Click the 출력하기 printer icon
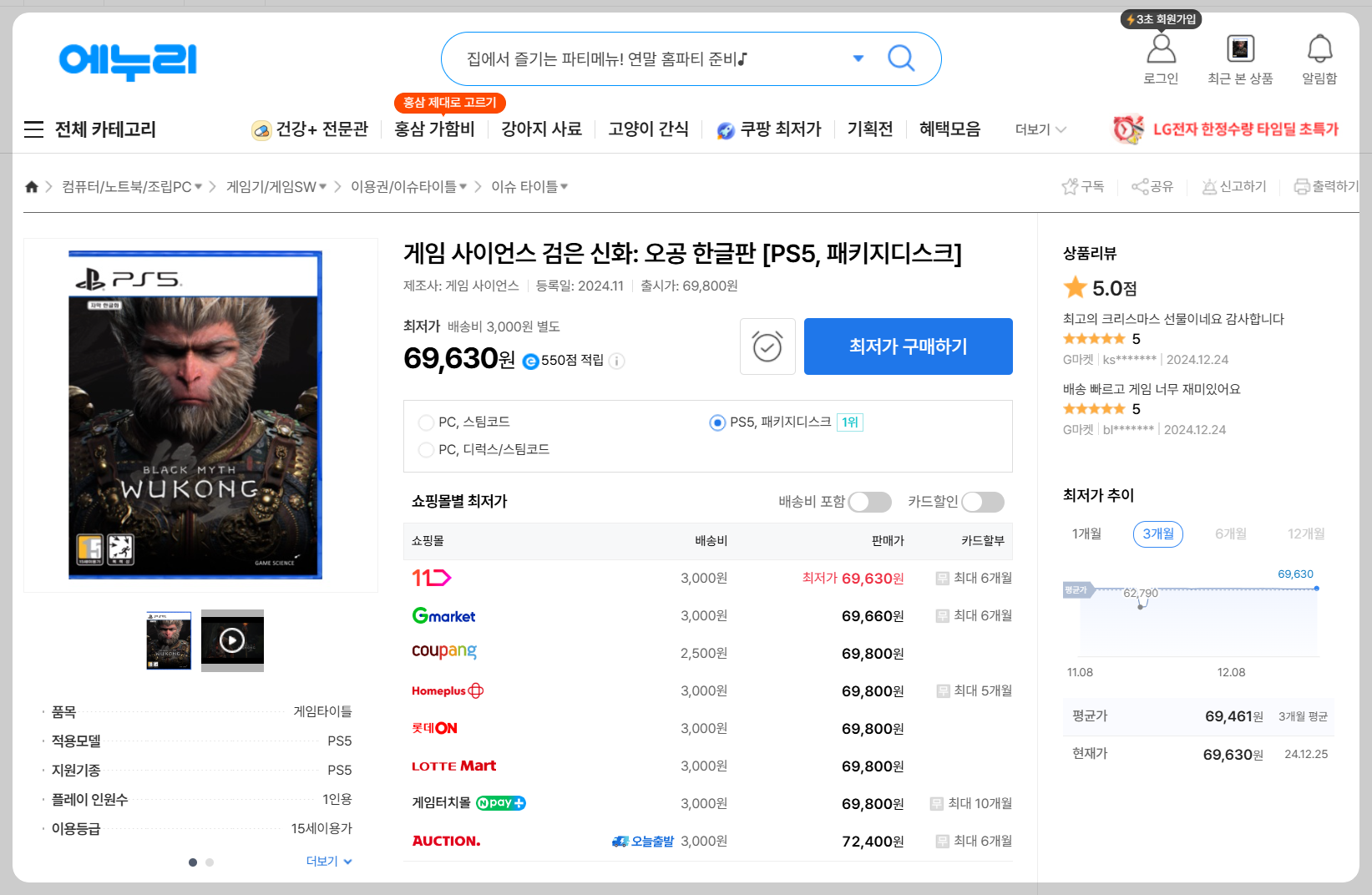 coord(1302,186)
